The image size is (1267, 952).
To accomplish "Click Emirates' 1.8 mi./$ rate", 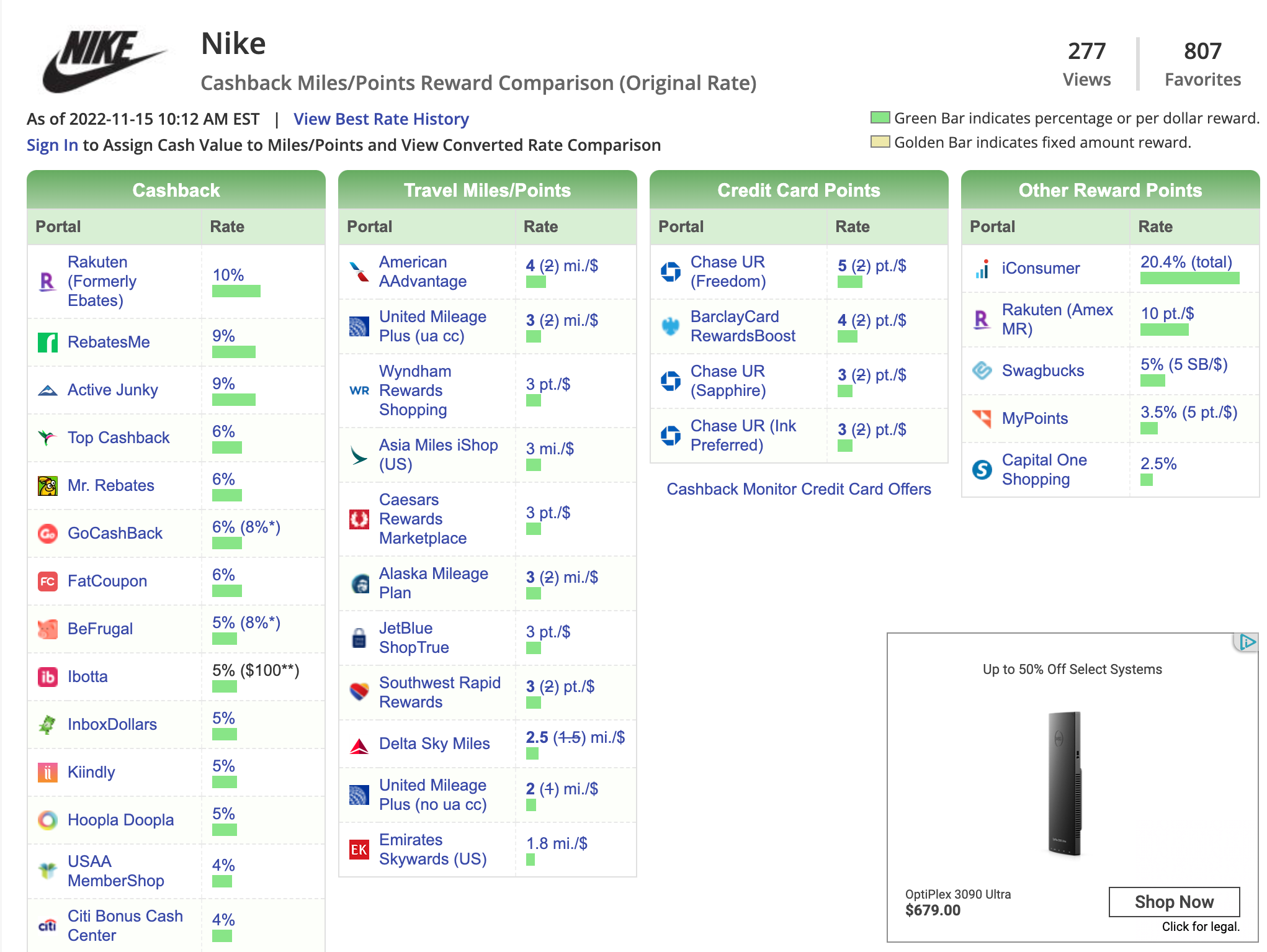I will click(557, 843).
